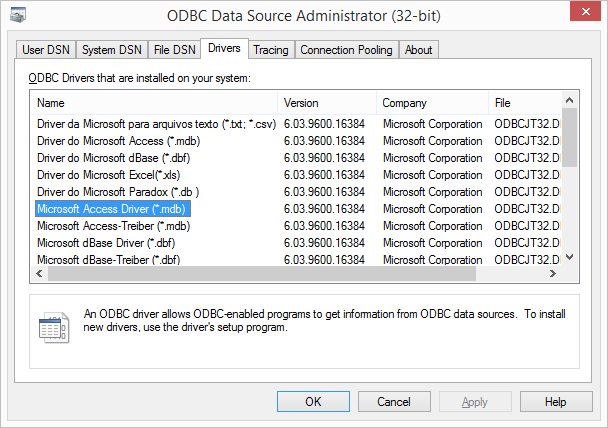608x428 pixels.
Task: Click the vertical scrollbar up arrow
Action: coord(569,100)
